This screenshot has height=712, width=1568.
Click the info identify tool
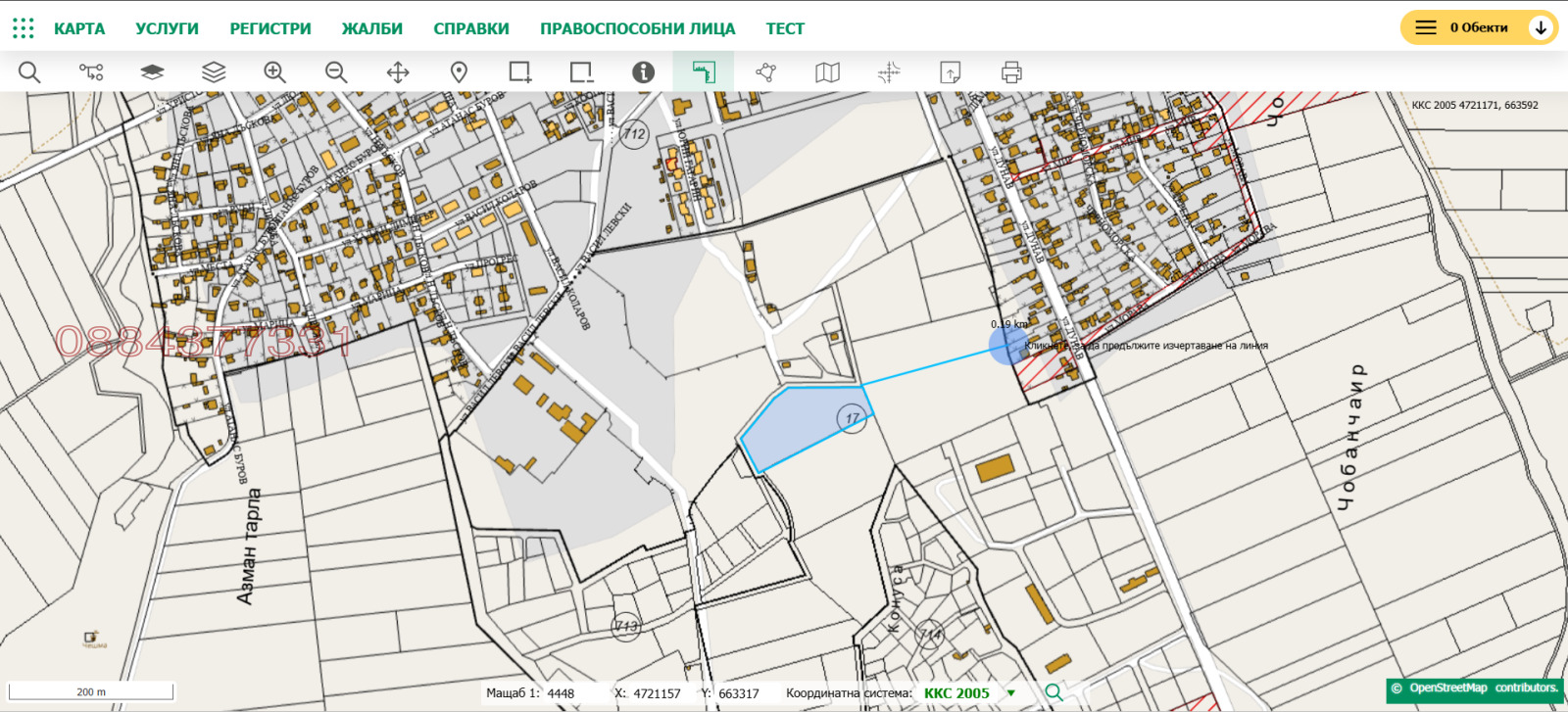643,72
